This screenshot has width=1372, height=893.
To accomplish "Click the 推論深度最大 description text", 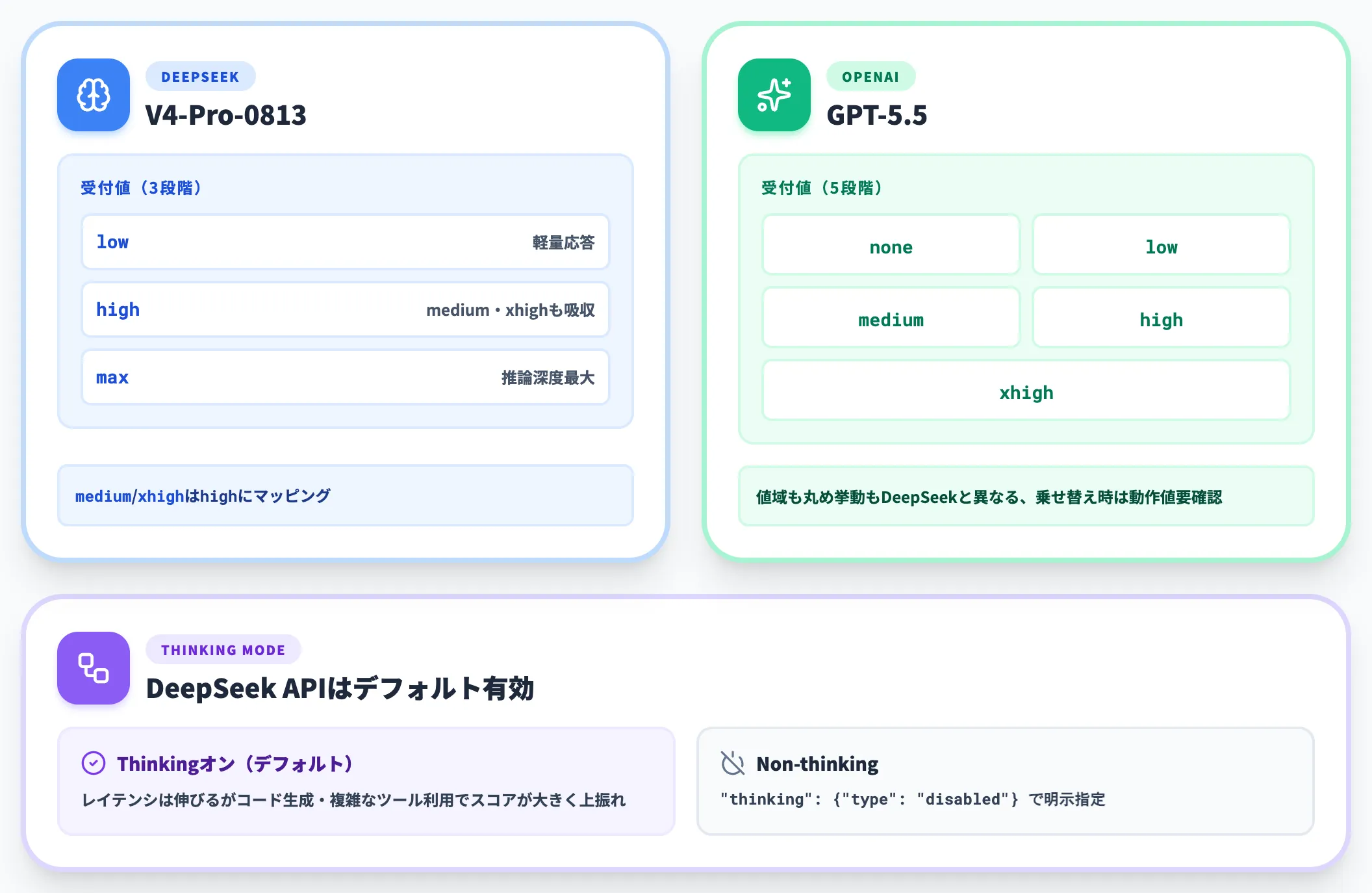I will pos(548,378).
